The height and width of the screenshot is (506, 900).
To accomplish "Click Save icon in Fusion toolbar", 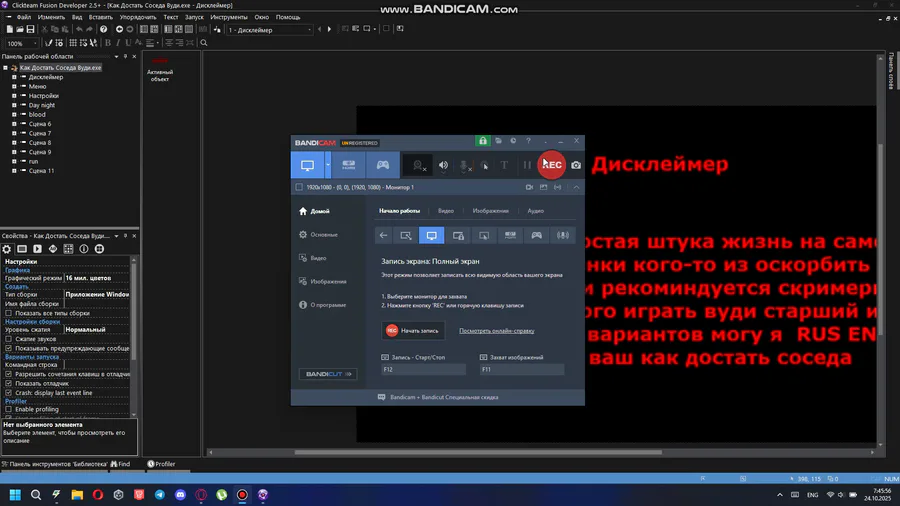I will click(30, 29).
